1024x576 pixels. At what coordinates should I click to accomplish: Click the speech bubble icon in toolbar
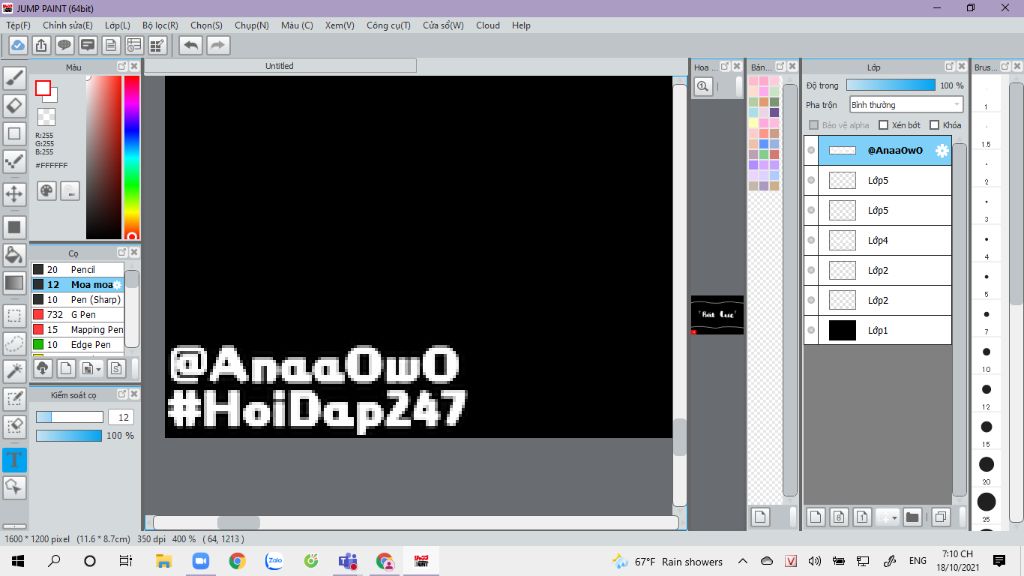tap(64, 45)
